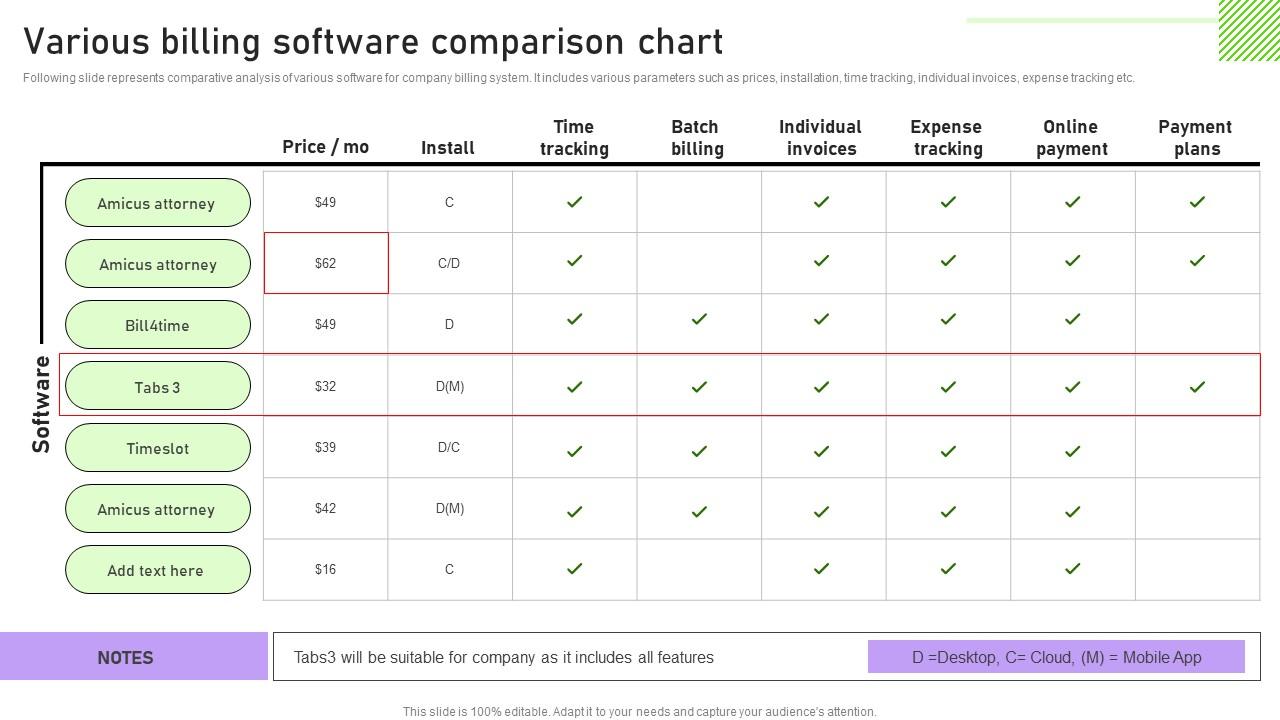Image resolution: width=1280 pixels, height=720 pixels.
Task: Click the Tabs3 suitability note text
Action: (504, 657)
